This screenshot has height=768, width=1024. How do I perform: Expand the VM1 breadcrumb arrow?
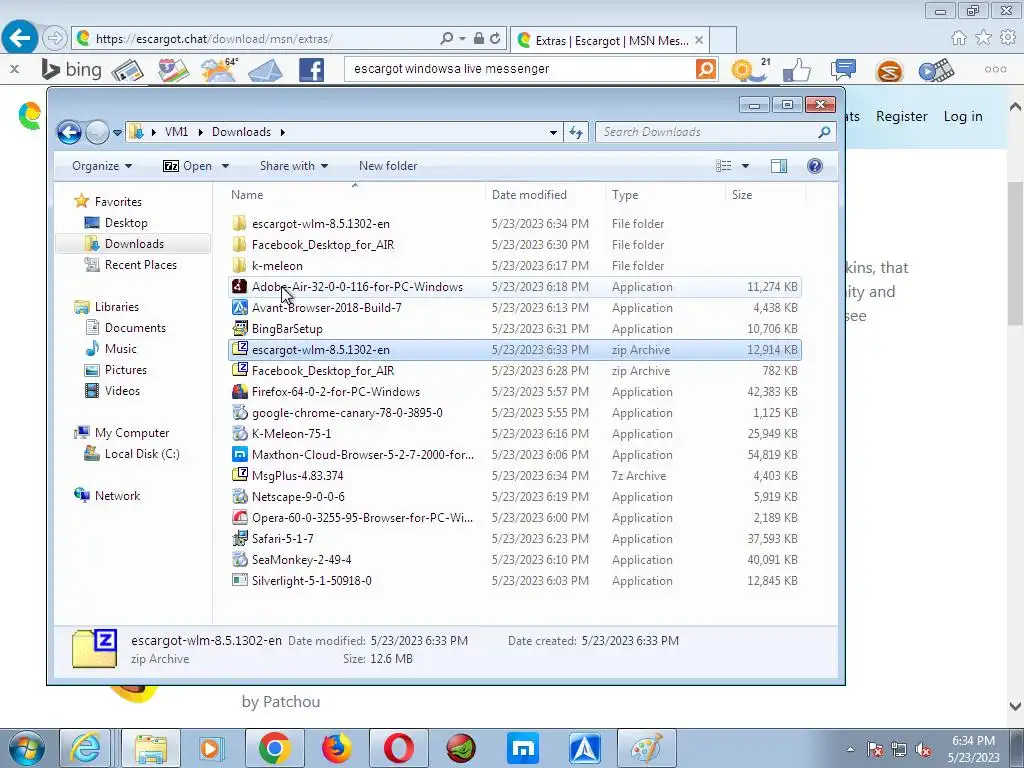click(200, 133)
